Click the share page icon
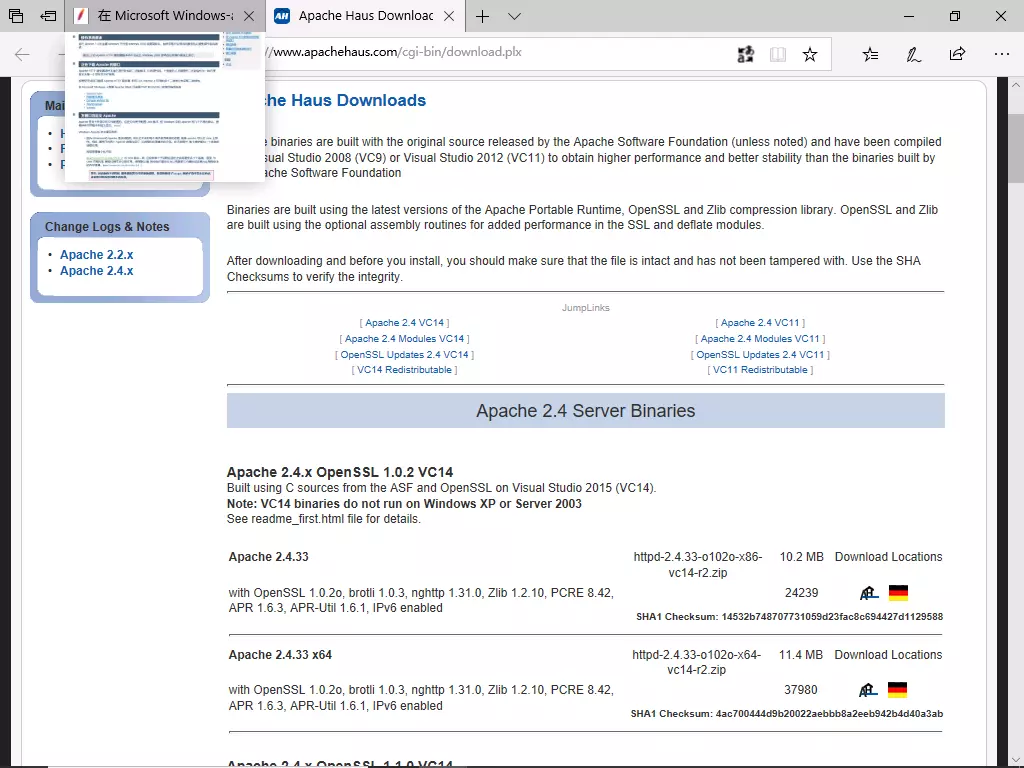1024x768 pixels. point(957,54)
